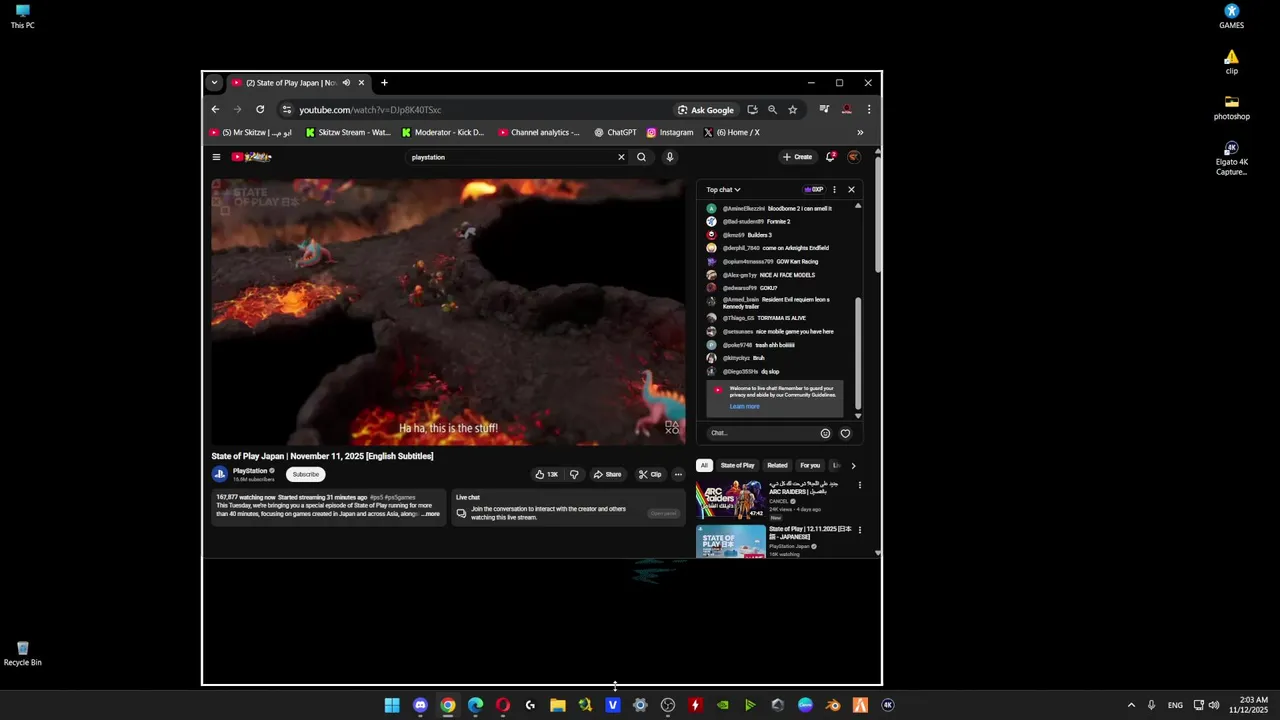
Task: Open options for State of Play Japanese video
Action: [859, 529]
